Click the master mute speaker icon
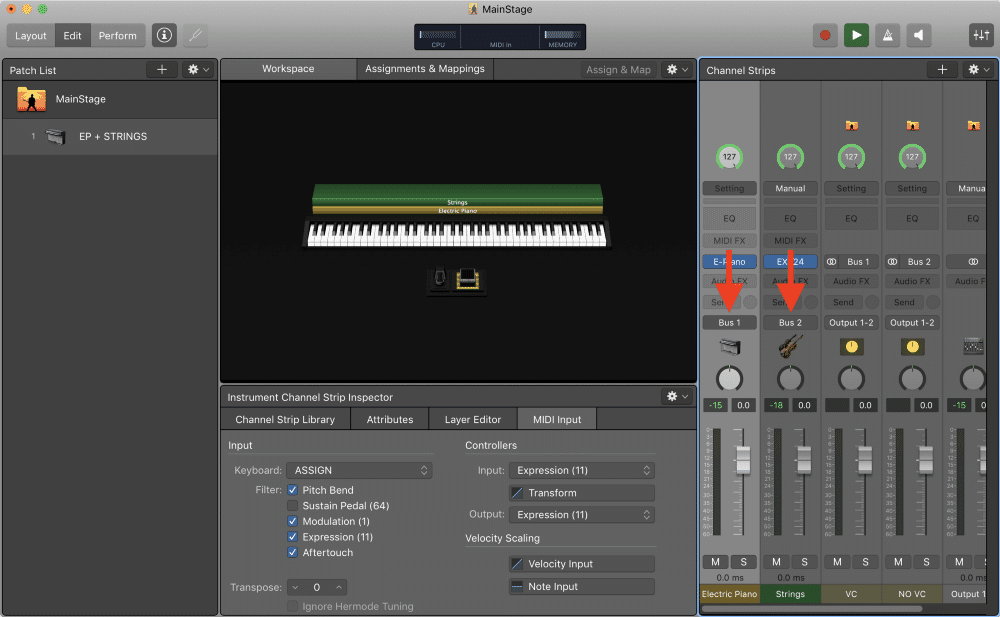 coord(918,35)
